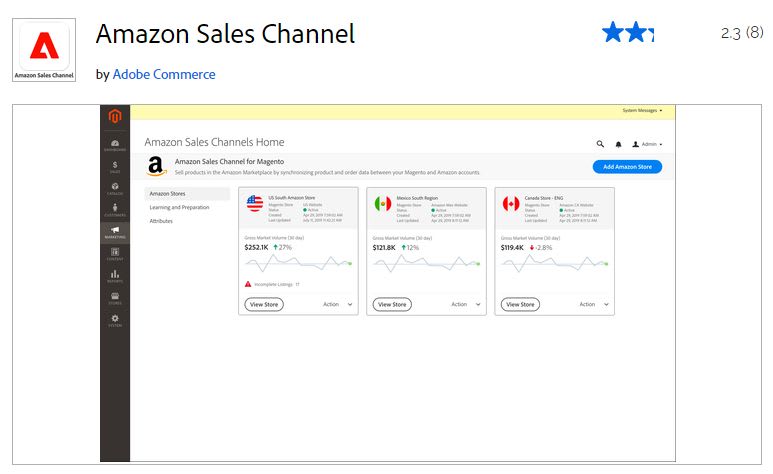Click the Amazon Sales Channel for Magento text

229,161
